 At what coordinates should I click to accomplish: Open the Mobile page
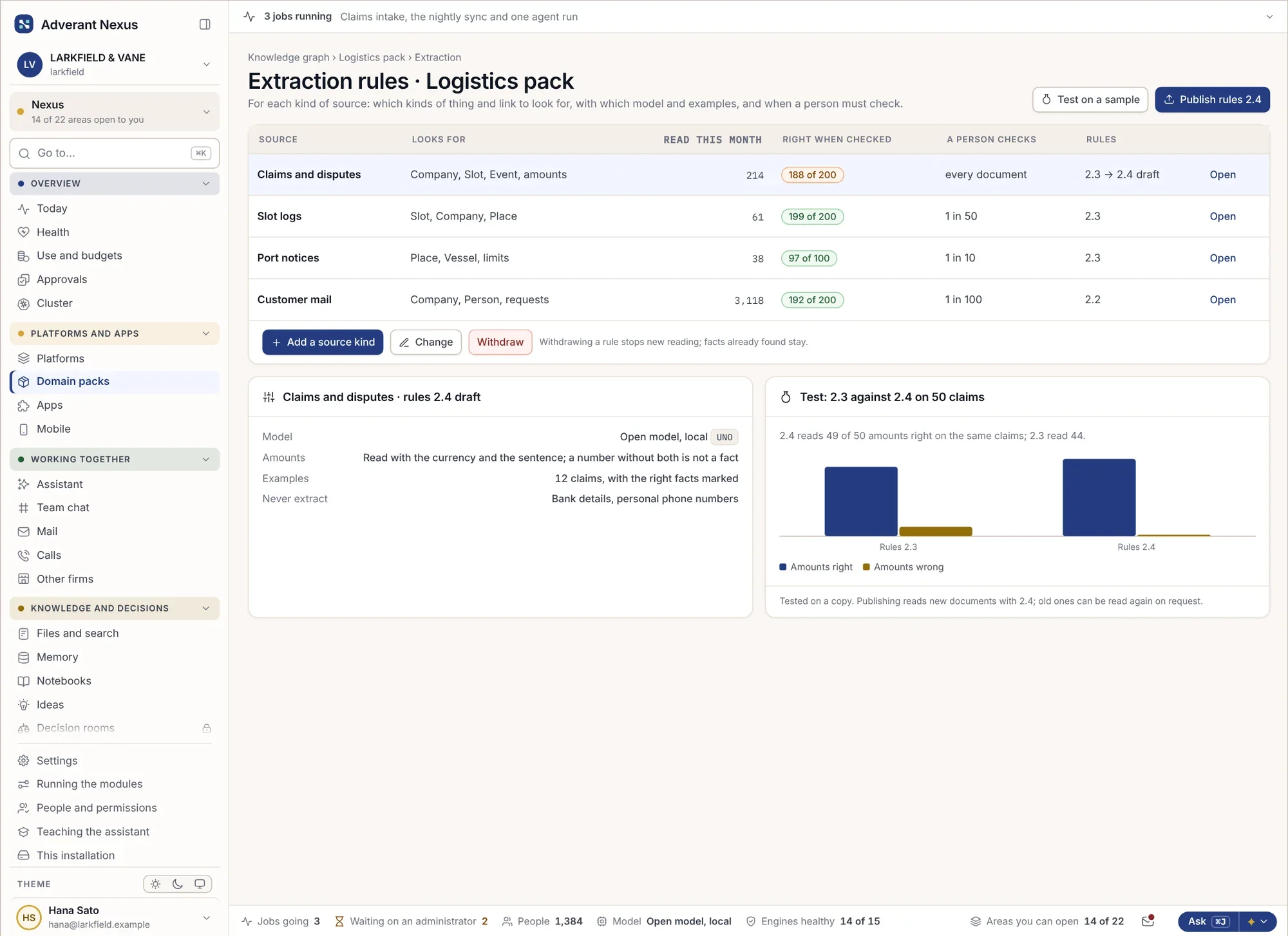click(x=53, y=429)
